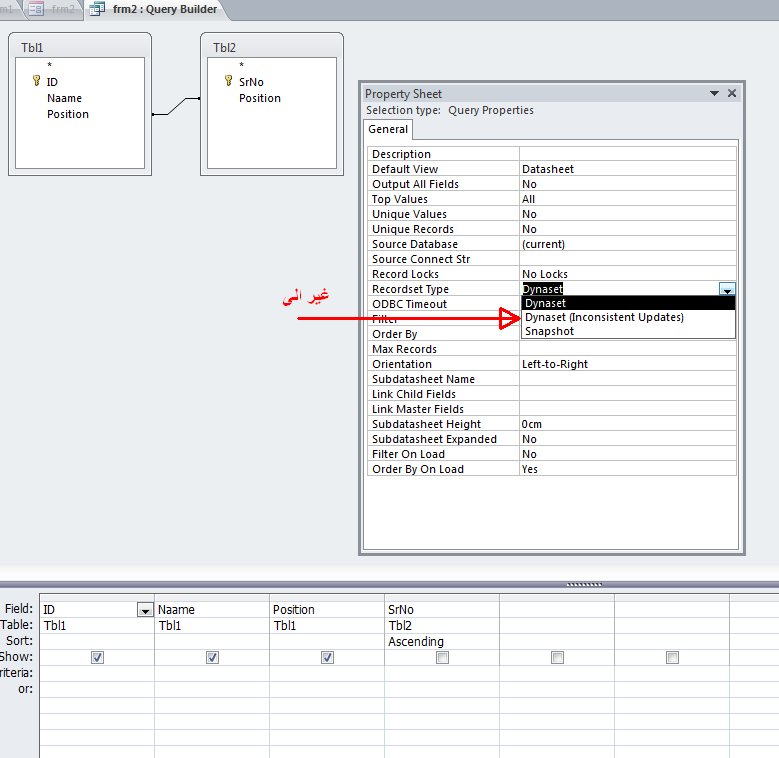Click the key icon next to SrNo
Image resolution: width=779 pixels, height=758 pixels.
[x=228, y=80]
